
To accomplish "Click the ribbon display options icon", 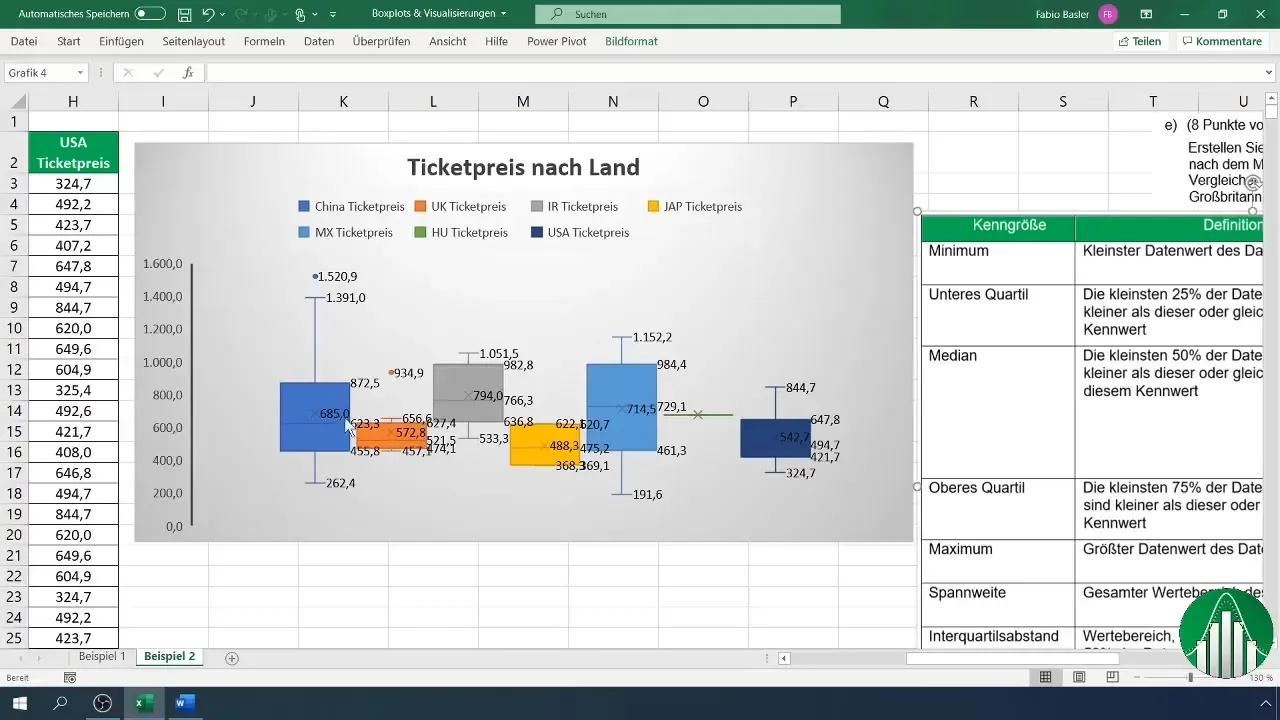I will (1146, 14).
